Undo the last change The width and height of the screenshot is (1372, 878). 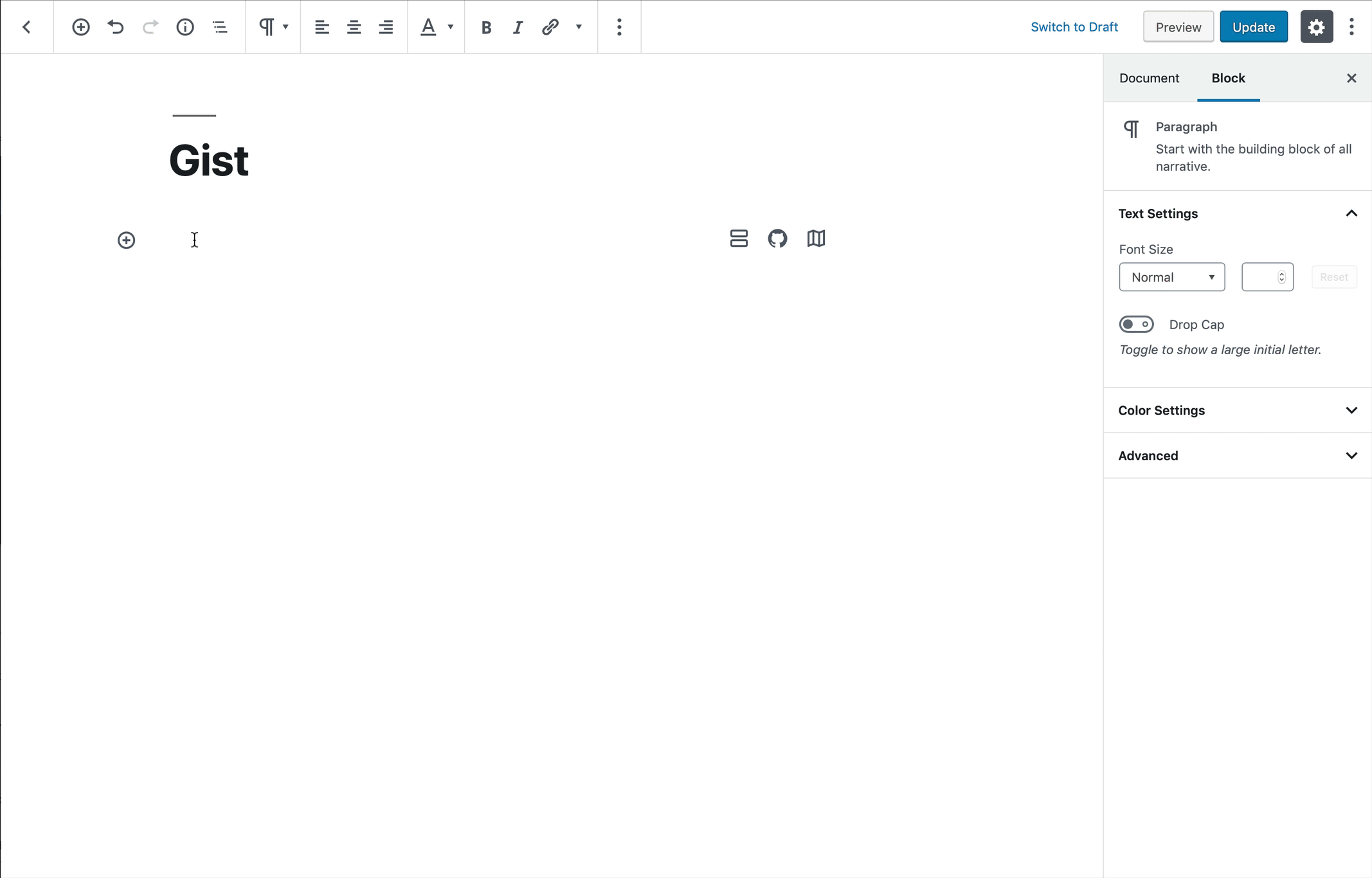click(116, 27)
